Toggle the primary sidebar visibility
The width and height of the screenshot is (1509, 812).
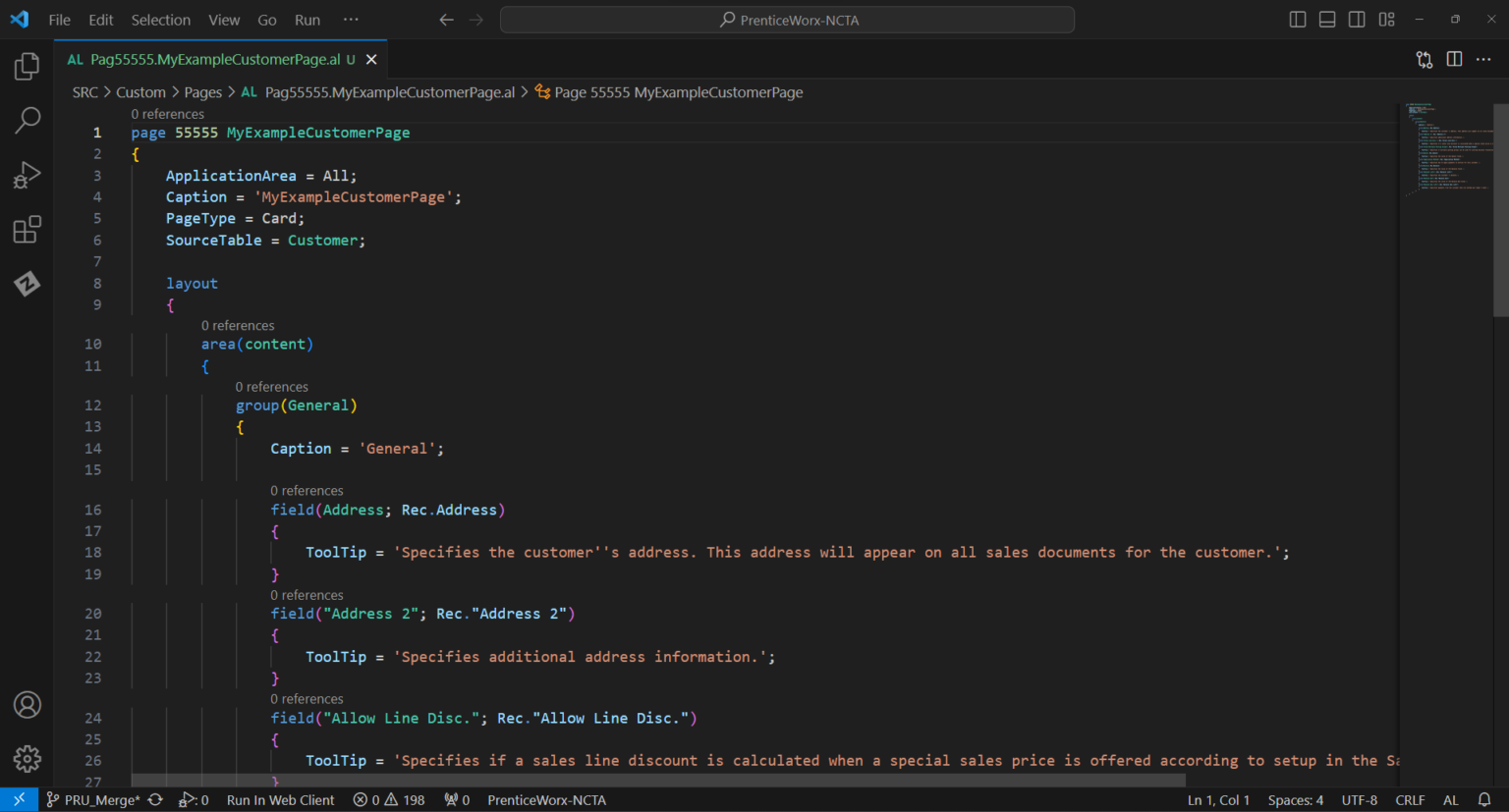tap(1297, 19)
